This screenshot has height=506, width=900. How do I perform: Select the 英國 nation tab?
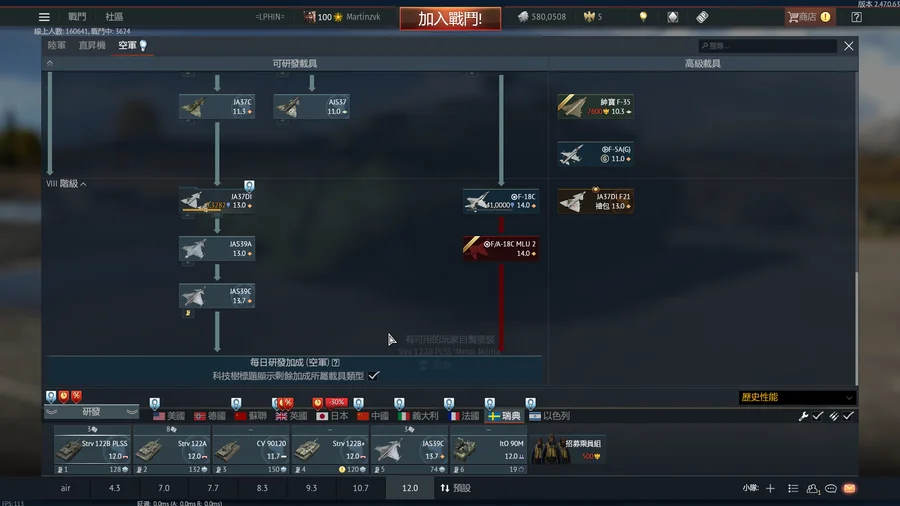pos(292,416)
